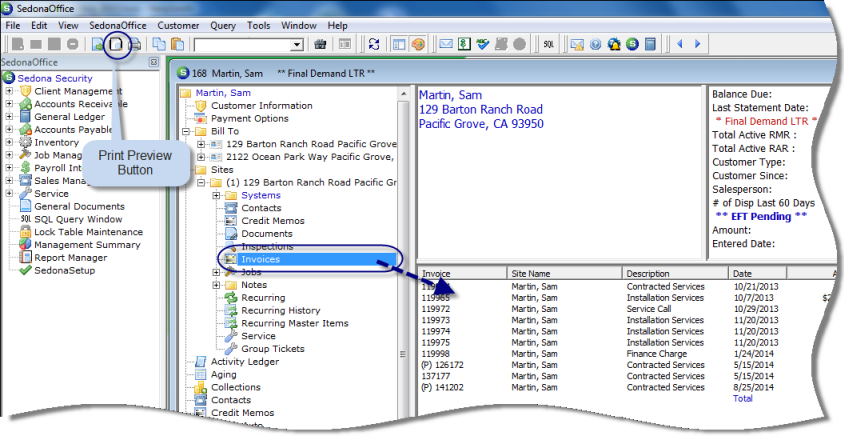This screenshot has height=436, width=844.
Task: Open the Query menu
Action: tap(223, 25)
